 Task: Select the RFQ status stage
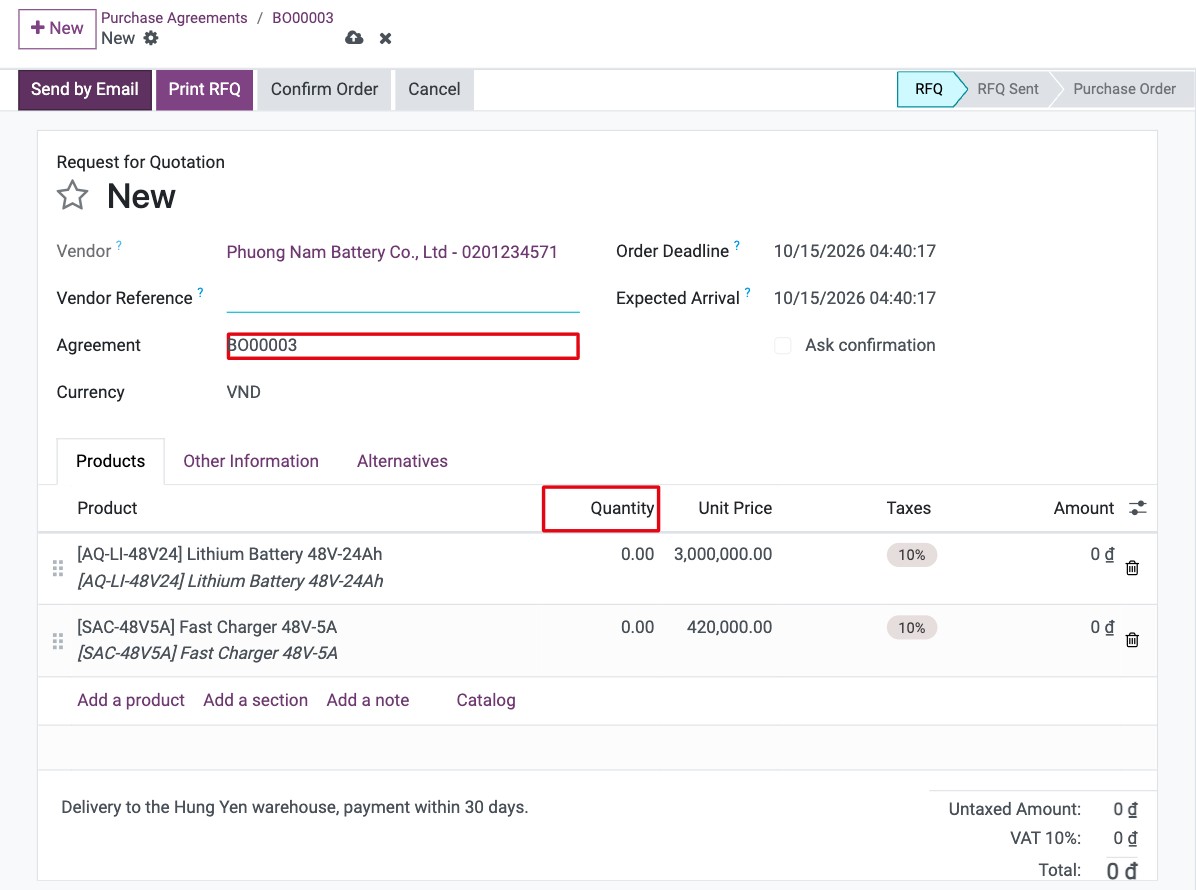928,89
